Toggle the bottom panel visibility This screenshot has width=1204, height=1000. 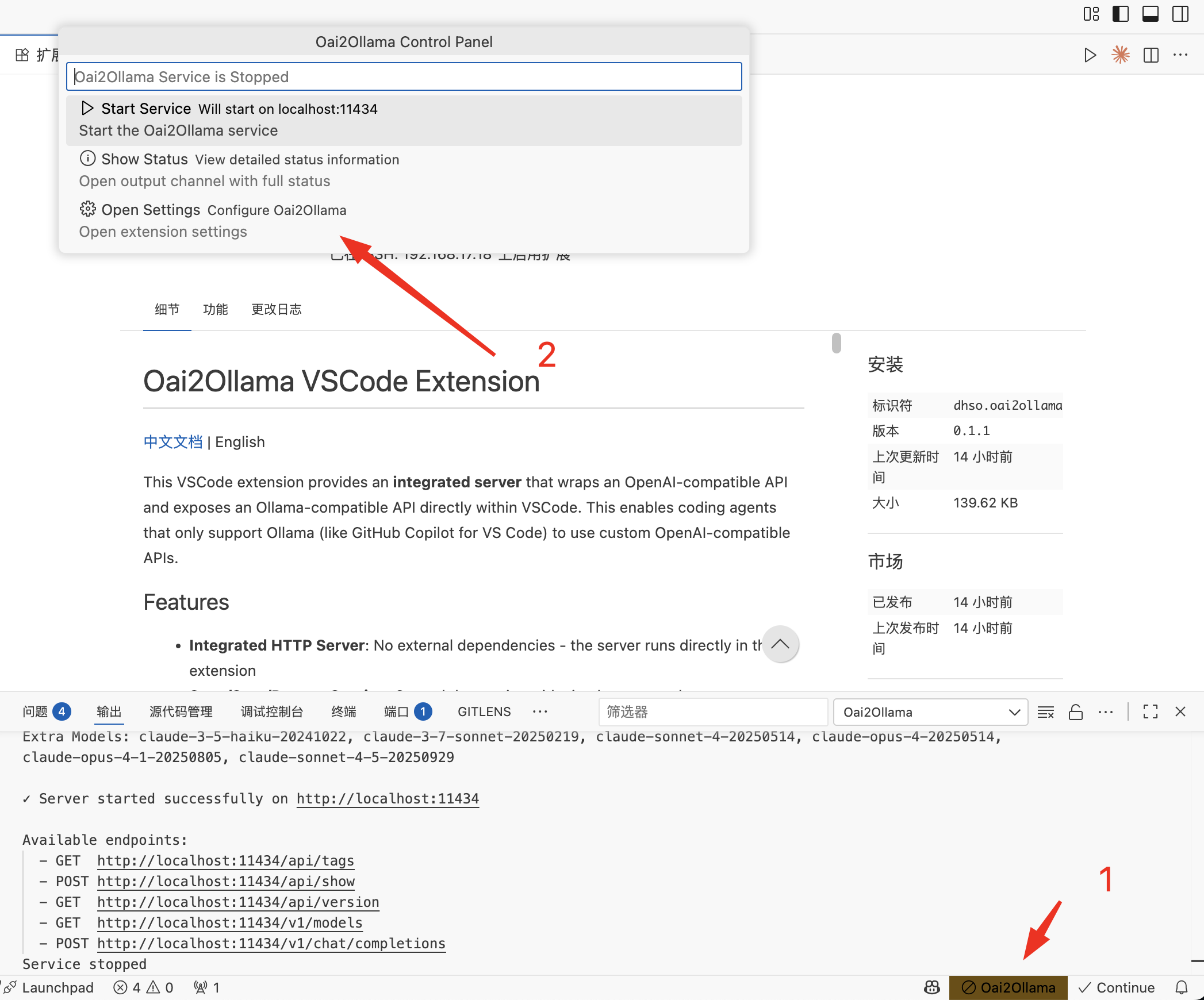[1151, 14]
